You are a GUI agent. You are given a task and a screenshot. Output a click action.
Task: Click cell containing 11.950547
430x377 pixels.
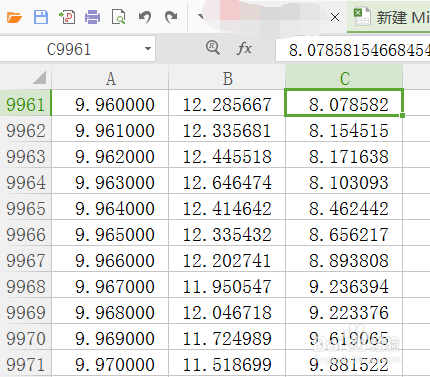pyautogui.click(x=227, y=286)
